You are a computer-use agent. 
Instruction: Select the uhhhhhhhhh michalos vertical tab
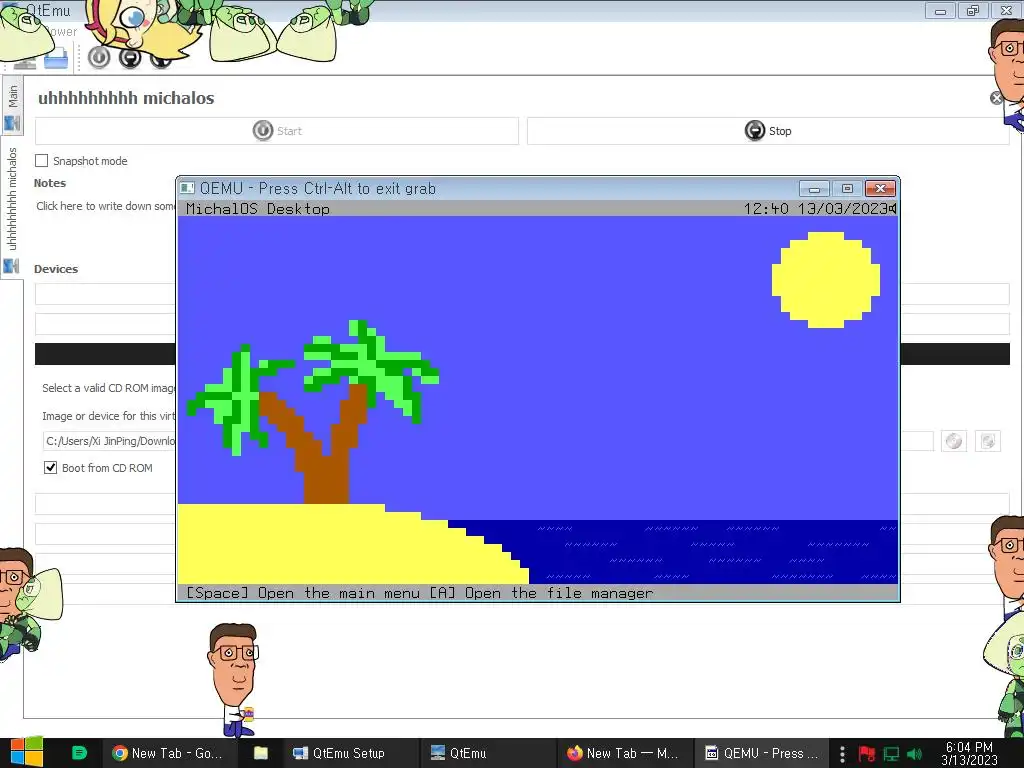click(x=12, y=208)
